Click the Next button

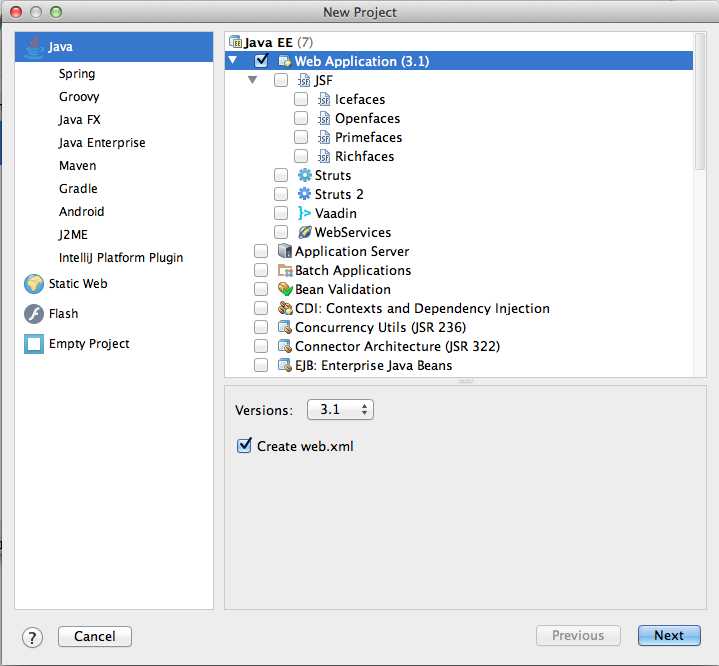click(669, 635)
